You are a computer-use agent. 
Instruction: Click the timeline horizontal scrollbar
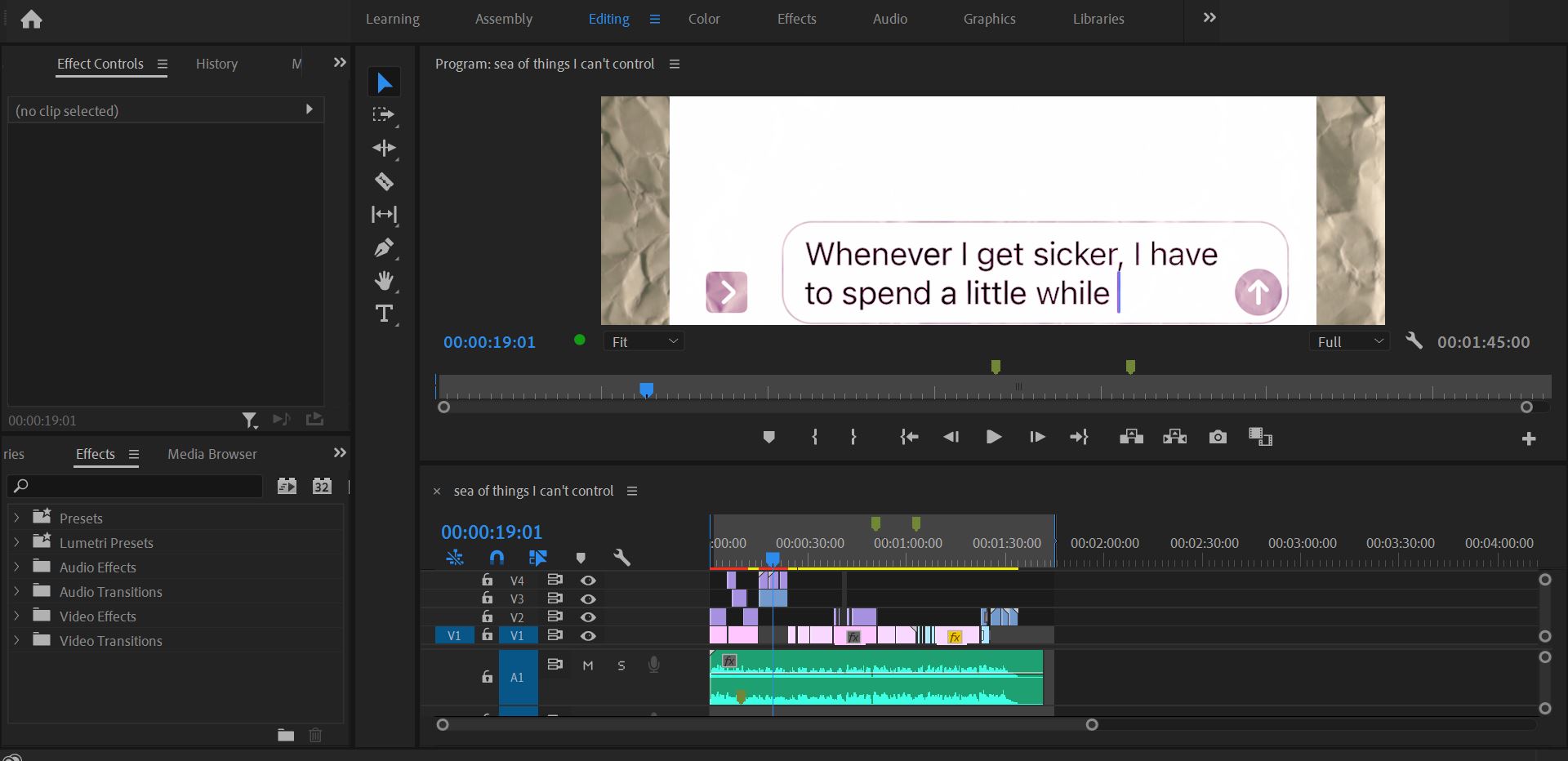coord(768,724)
